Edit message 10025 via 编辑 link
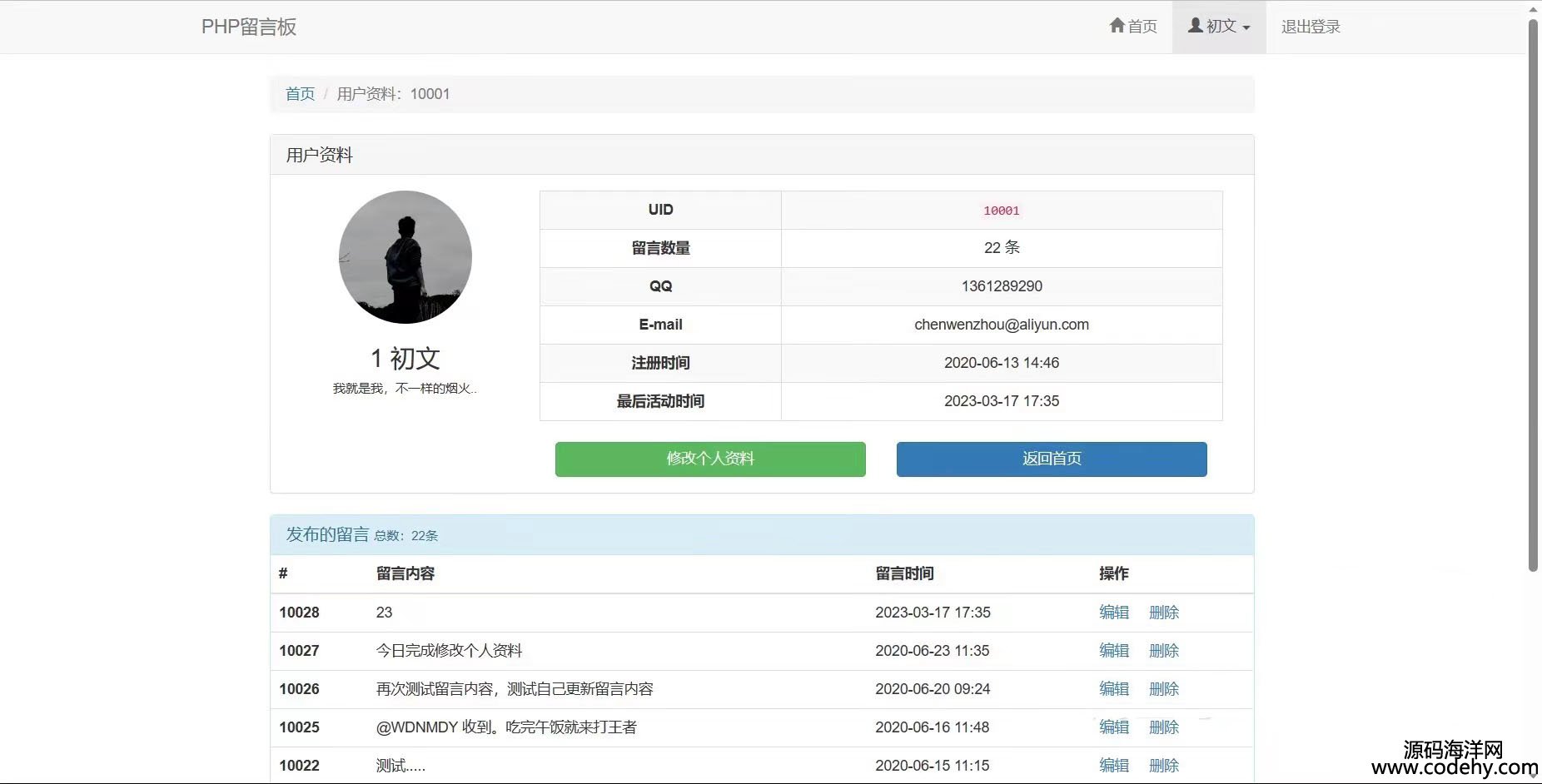 click(x=1113, y=727)
